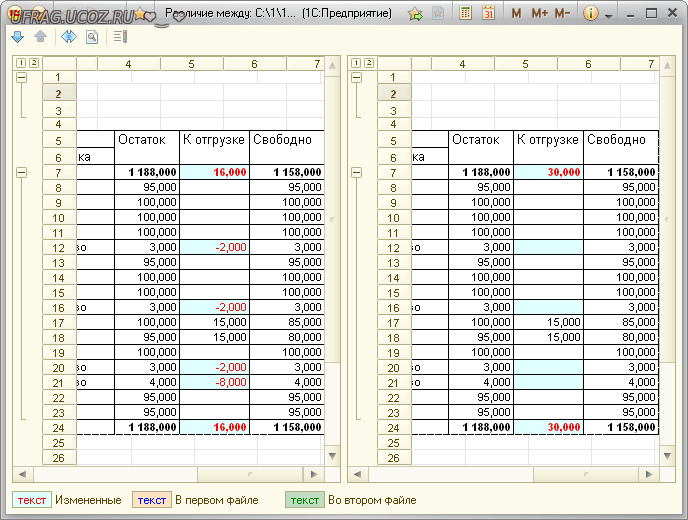Click the M+ memory add button
This screenshot has height=520, width=688.
(x=540, y=14)
